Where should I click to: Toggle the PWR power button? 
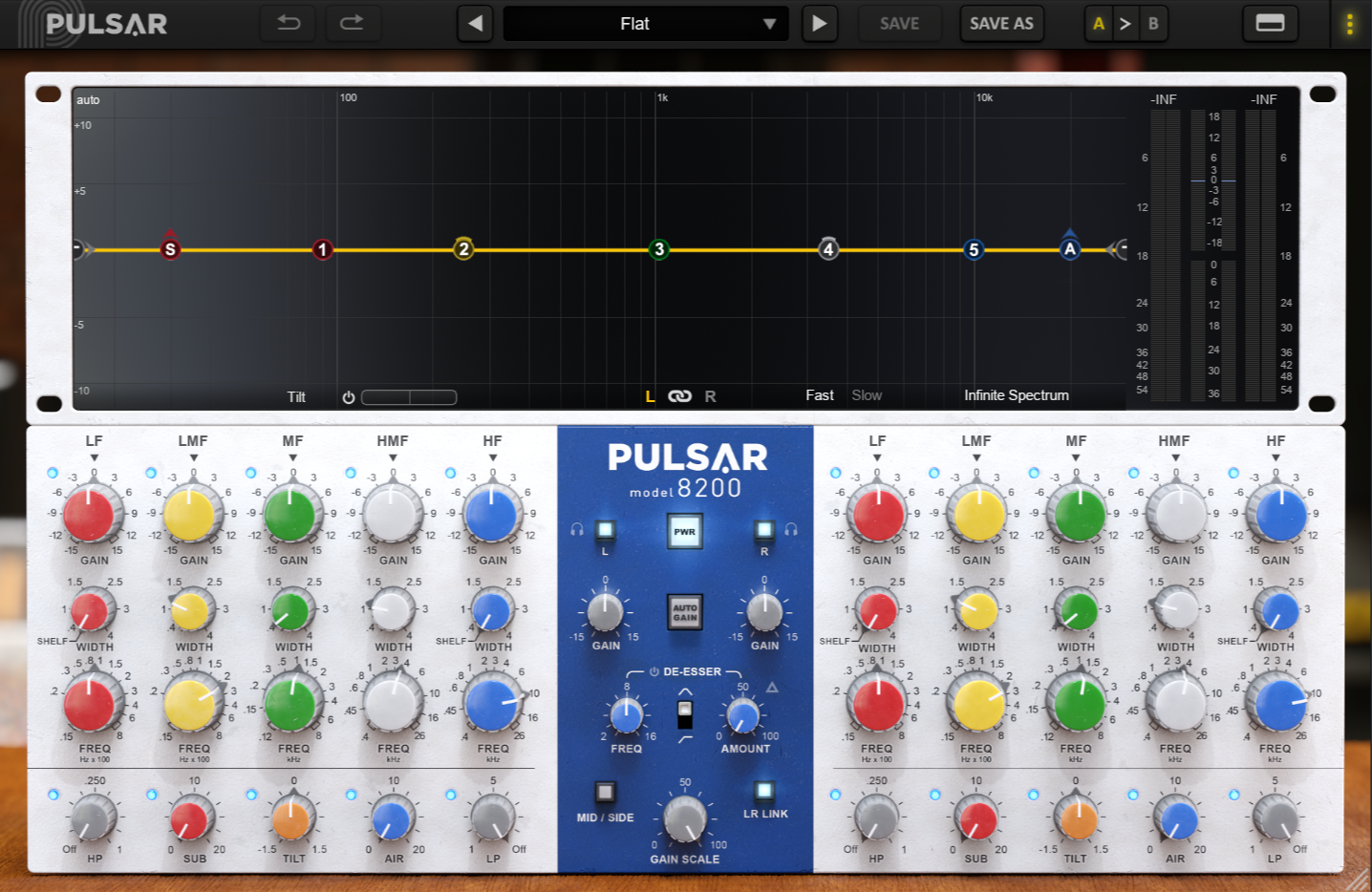[x=685, y=532]
